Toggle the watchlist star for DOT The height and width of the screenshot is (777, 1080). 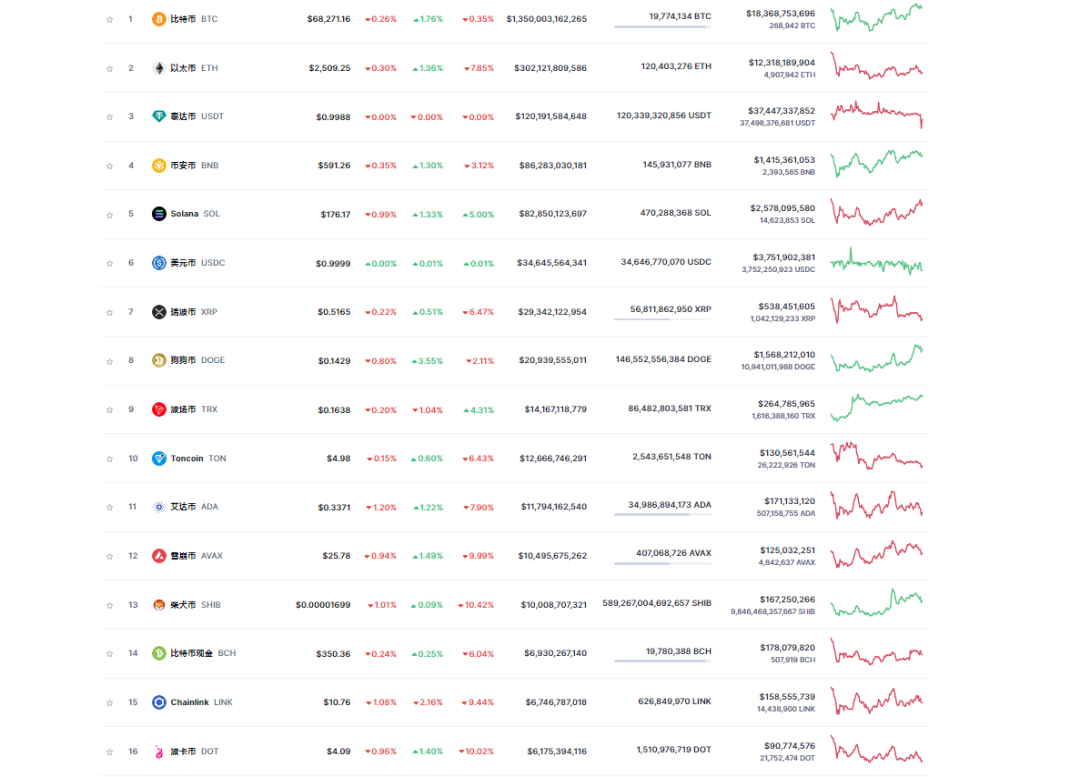(110, 752)
